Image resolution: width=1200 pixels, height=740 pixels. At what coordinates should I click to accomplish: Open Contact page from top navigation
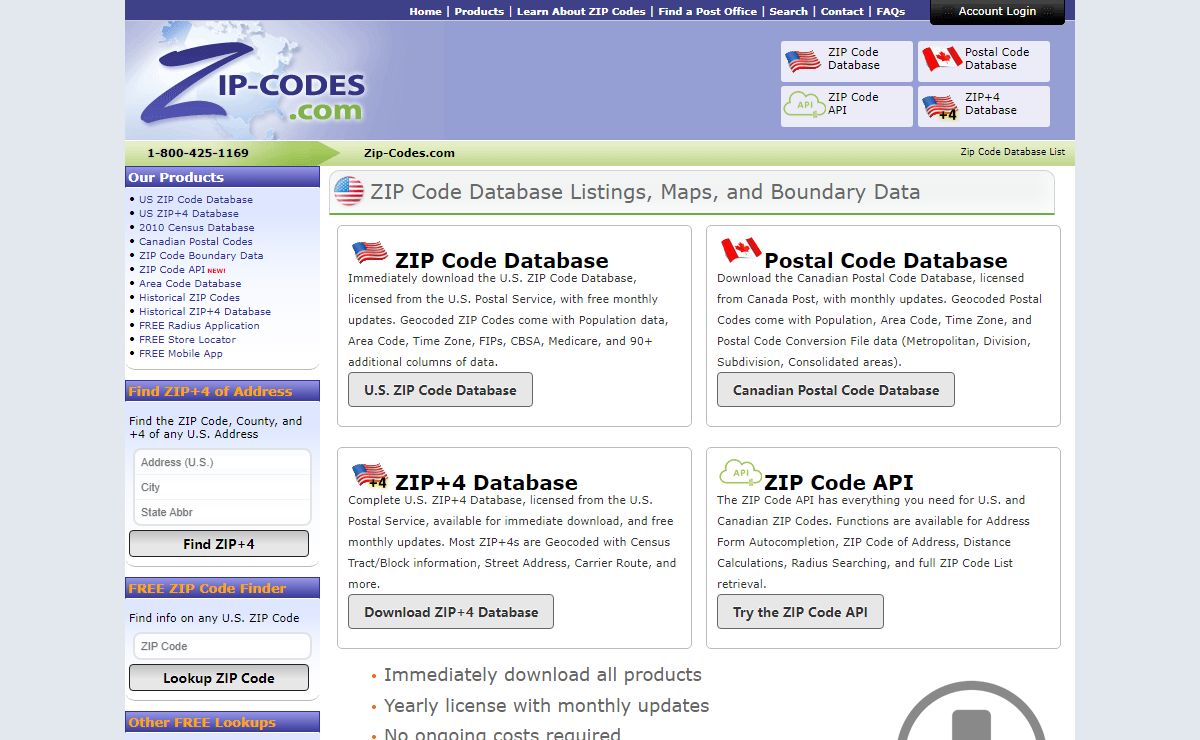pos(842,11)
